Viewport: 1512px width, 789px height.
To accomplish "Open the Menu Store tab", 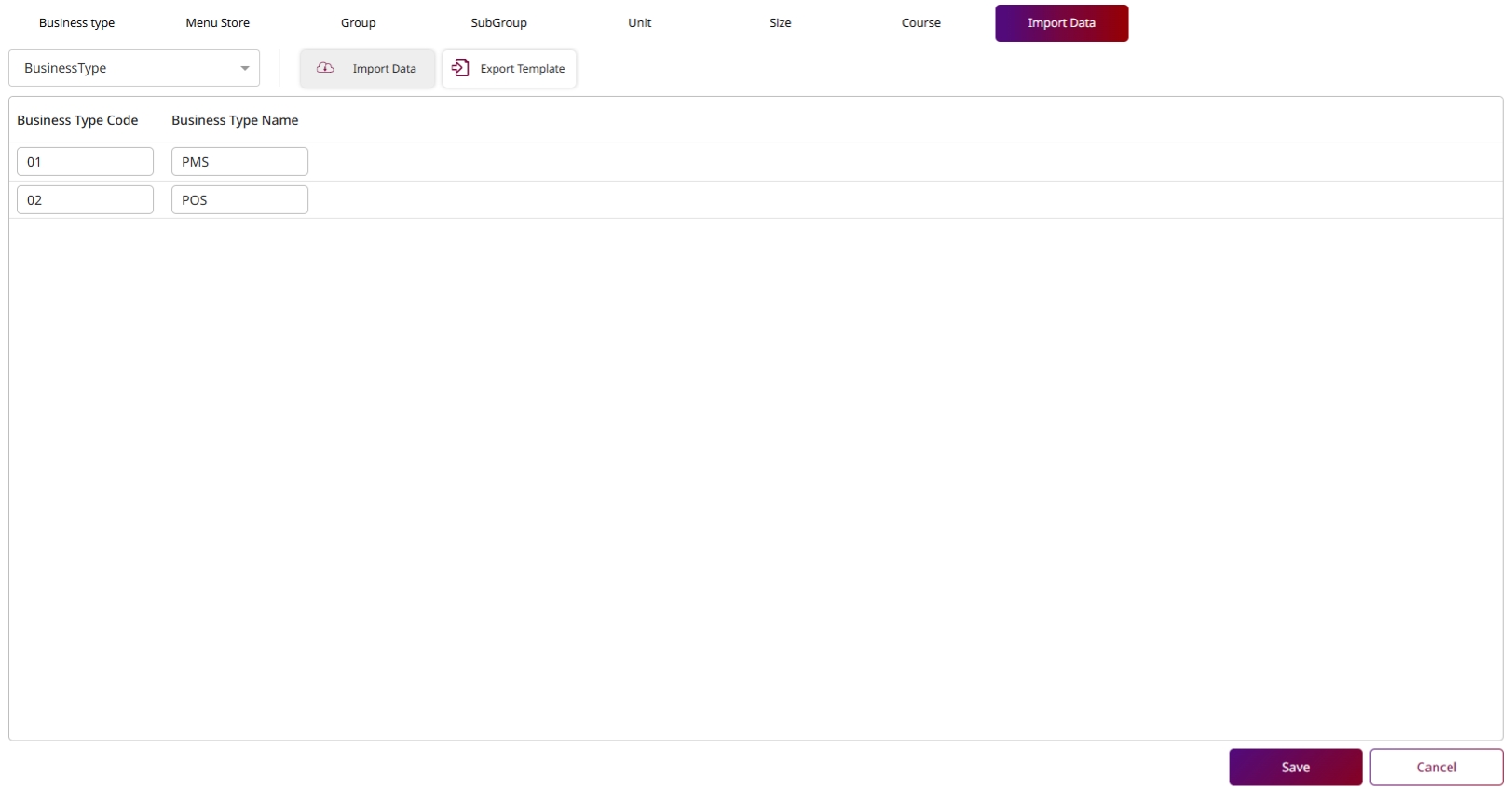I will pos(218,23).
